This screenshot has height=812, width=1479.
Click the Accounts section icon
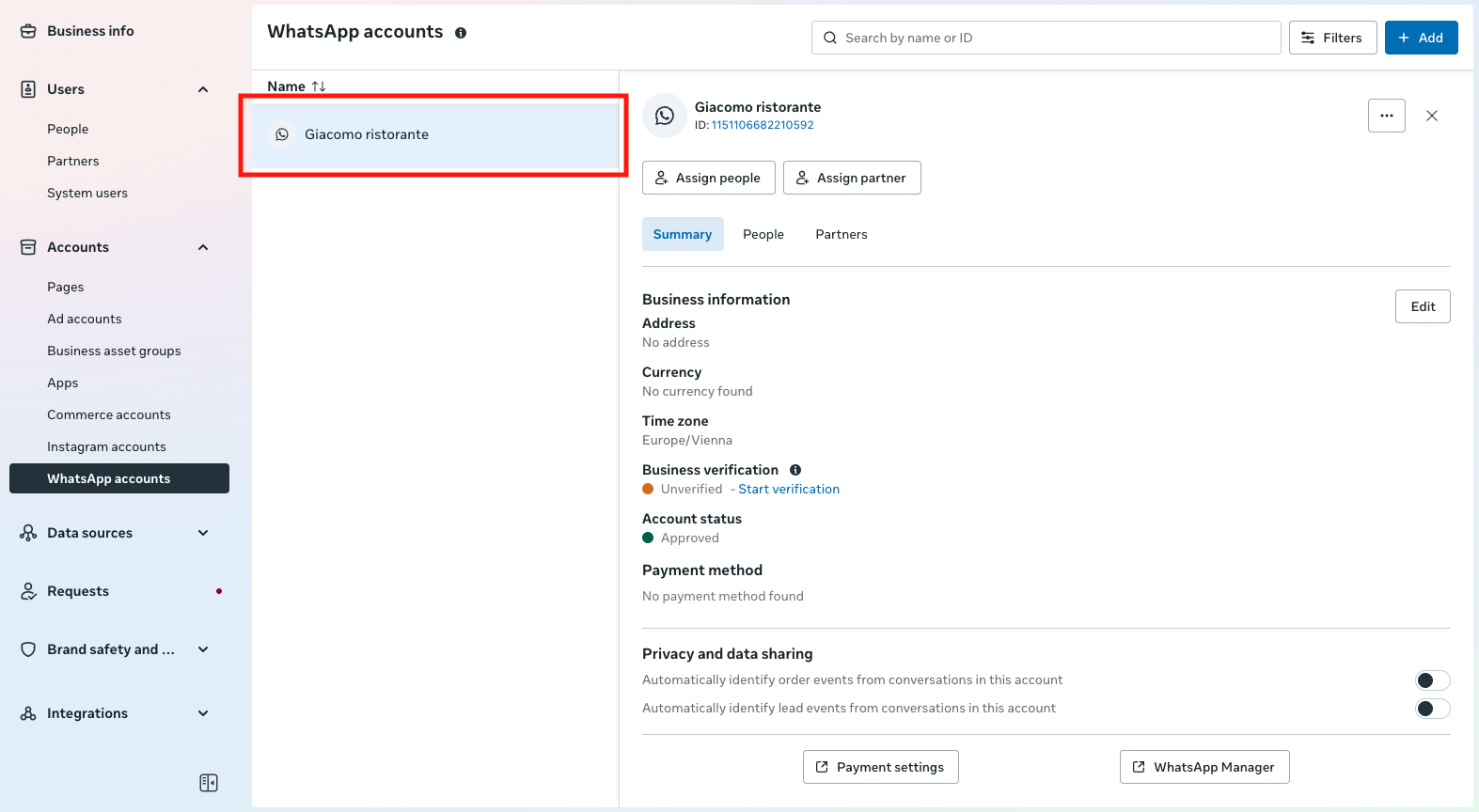pyautogui.click(x=28, y=247)
